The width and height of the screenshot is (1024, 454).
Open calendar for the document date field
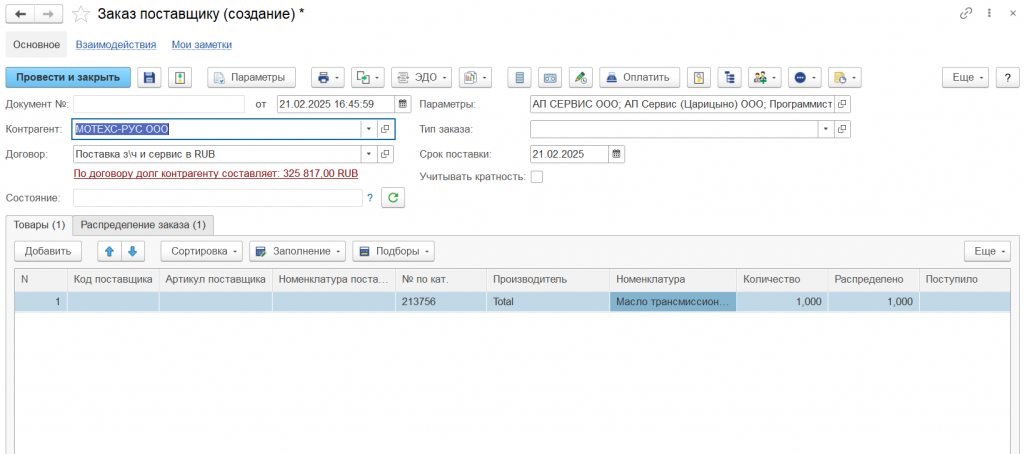(x=403, y=104)
